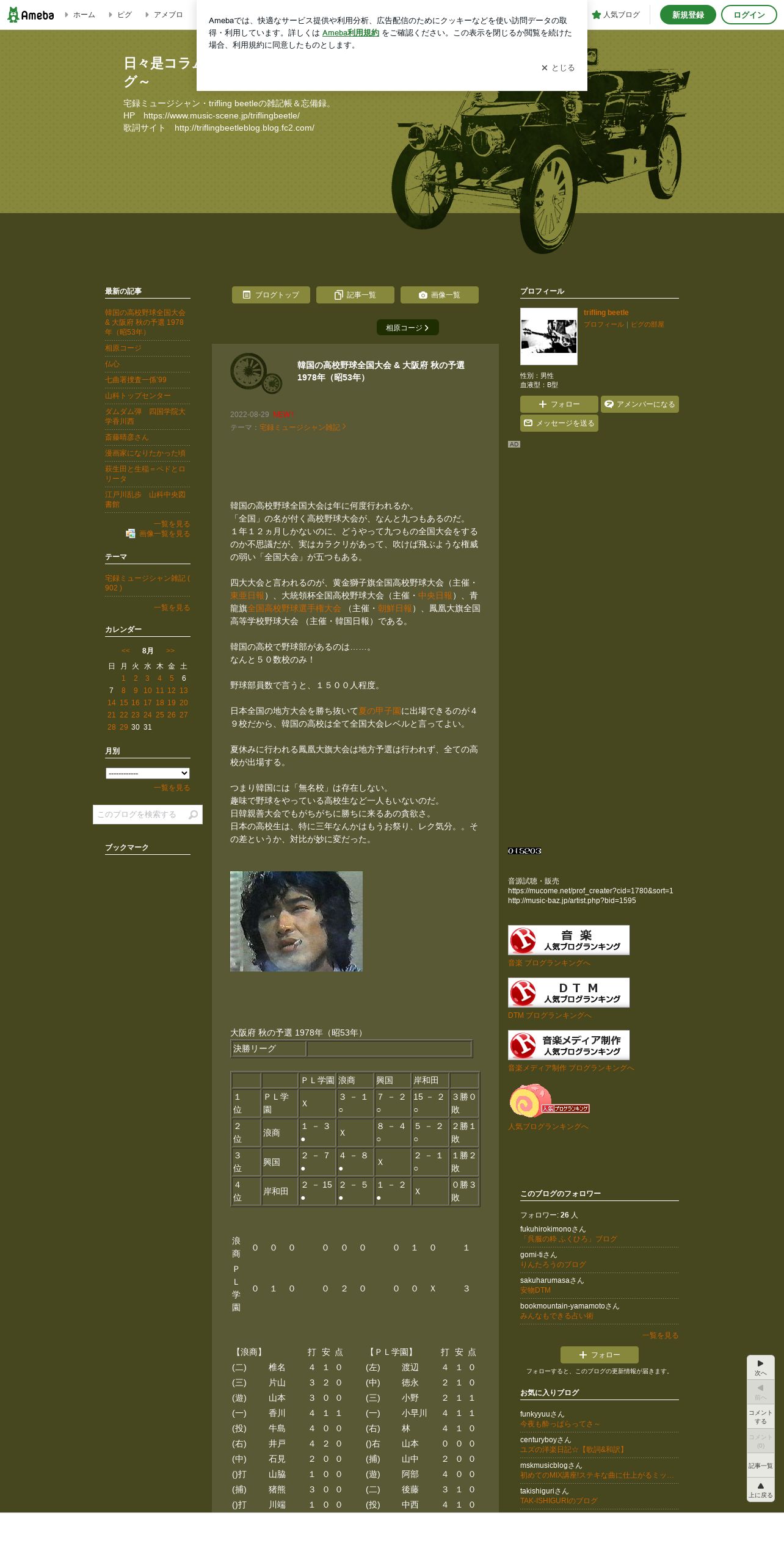Image resolution: width=784 pixels, height=1568 pixels.
Task: Open the 夏の甲子園 link
Action: point(380,711)
